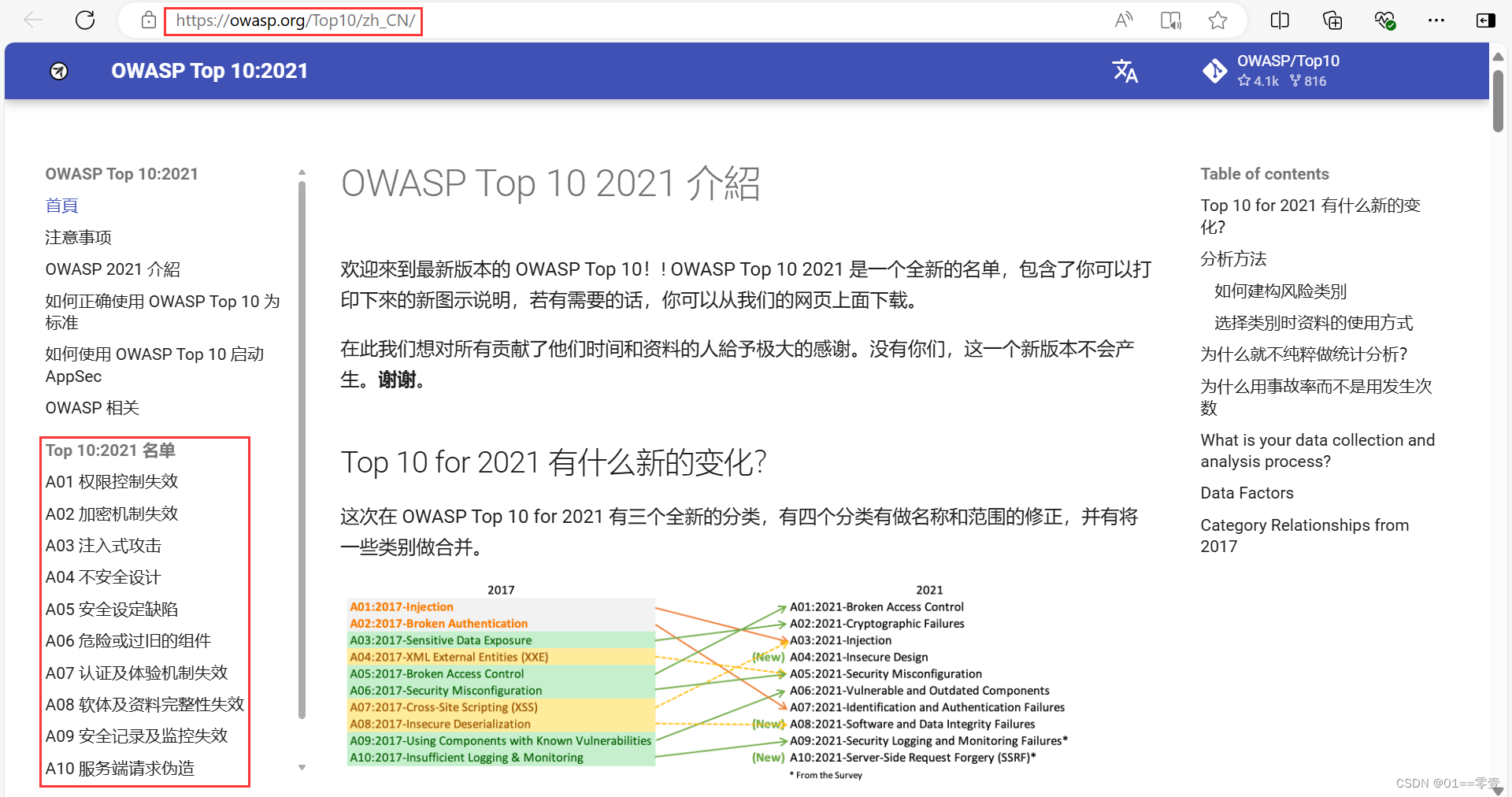Click the git repository icon

click(1214, 71)
